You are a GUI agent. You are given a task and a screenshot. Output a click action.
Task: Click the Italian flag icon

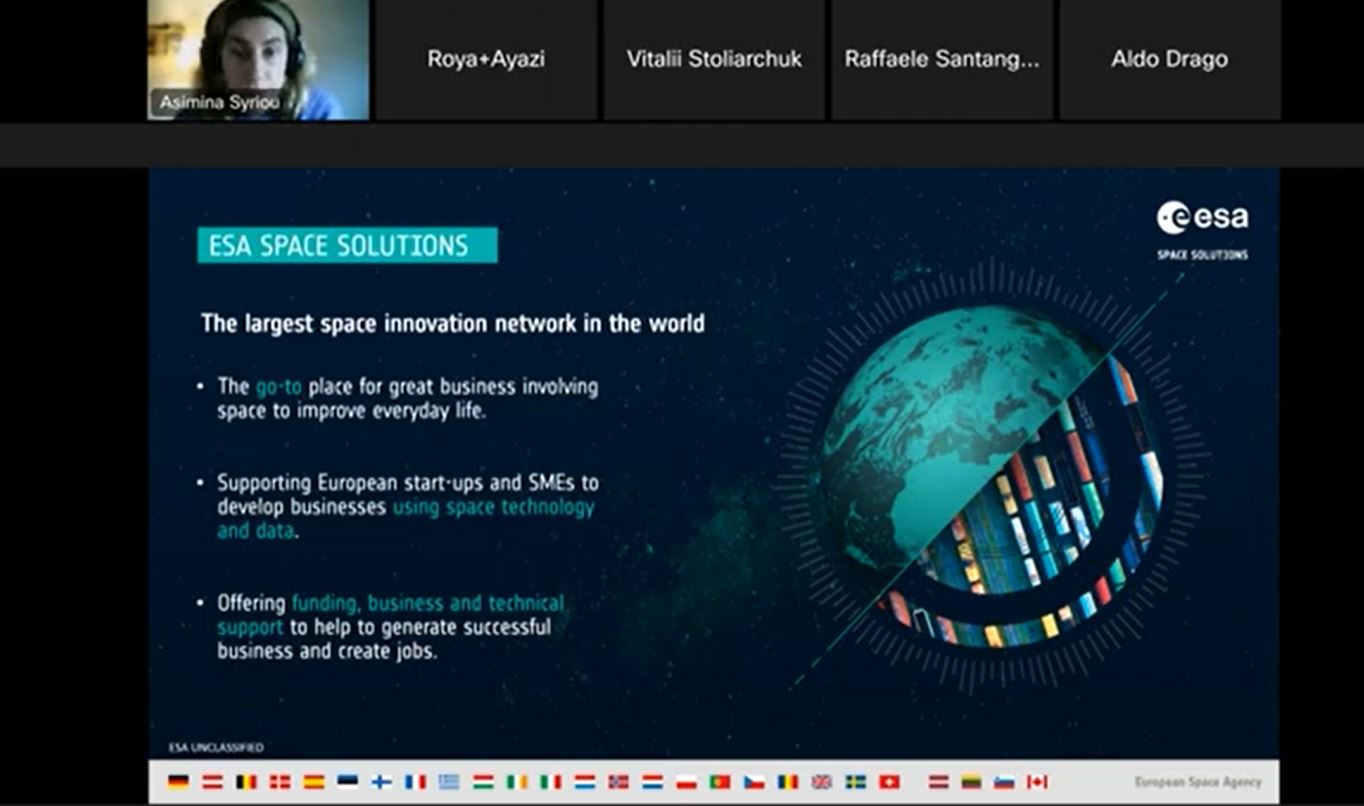550,782
